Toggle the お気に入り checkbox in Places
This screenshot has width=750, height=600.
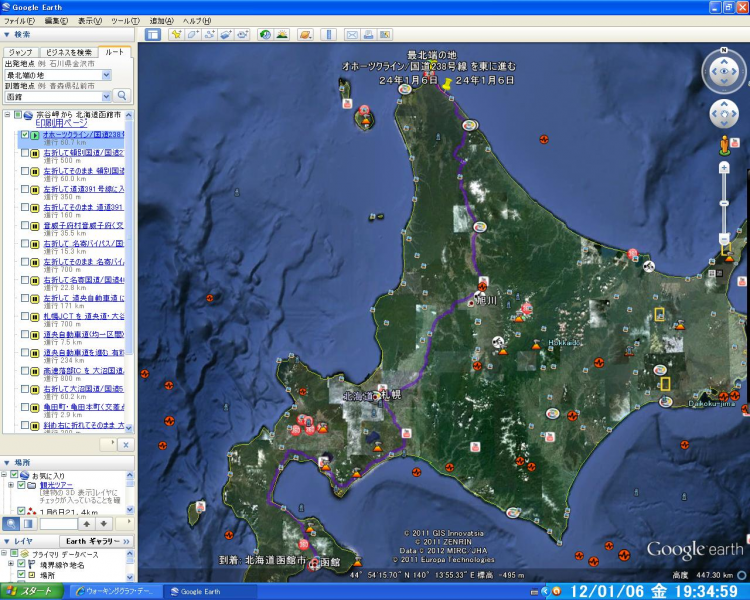14,475
